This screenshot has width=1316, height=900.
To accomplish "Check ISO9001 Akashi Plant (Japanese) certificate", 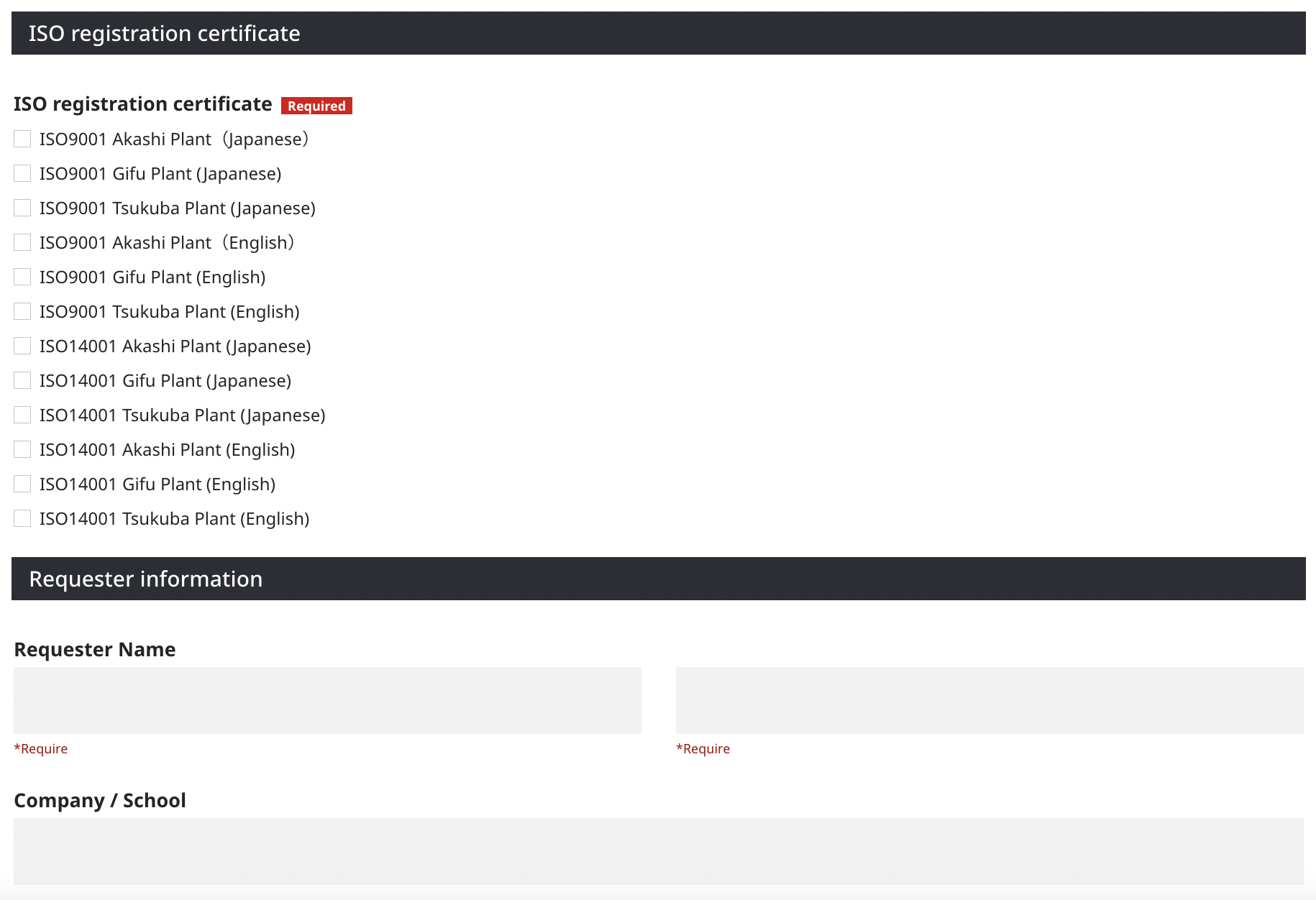I will [x=22, y=138].
